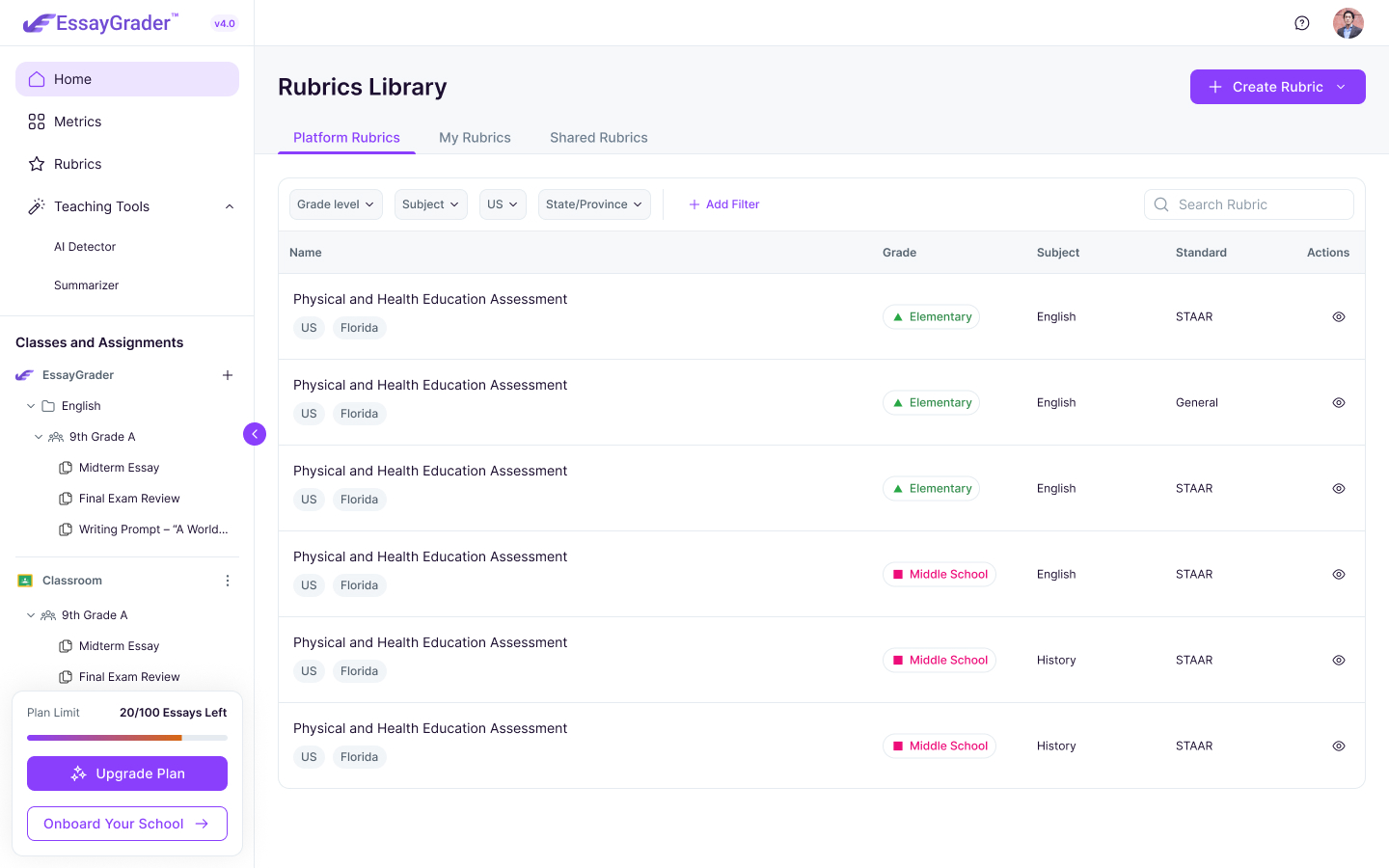Click the Teaching Tools magic wand icon

point(37,206)
